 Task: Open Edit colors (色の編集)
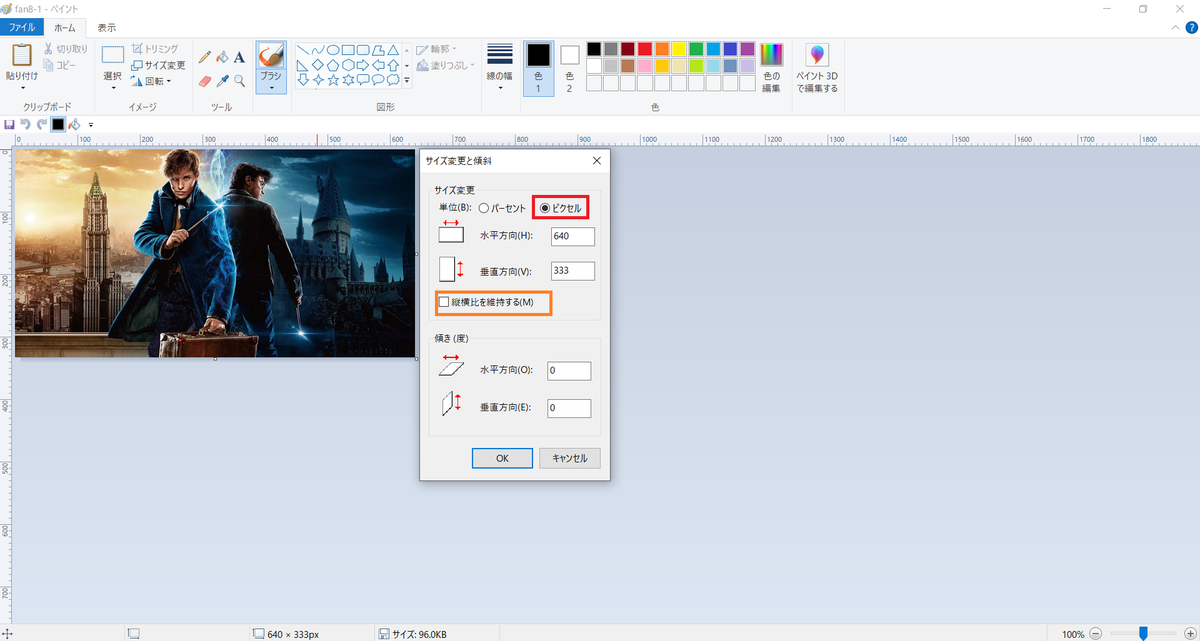pyautogui.click(x=771, y=67)
